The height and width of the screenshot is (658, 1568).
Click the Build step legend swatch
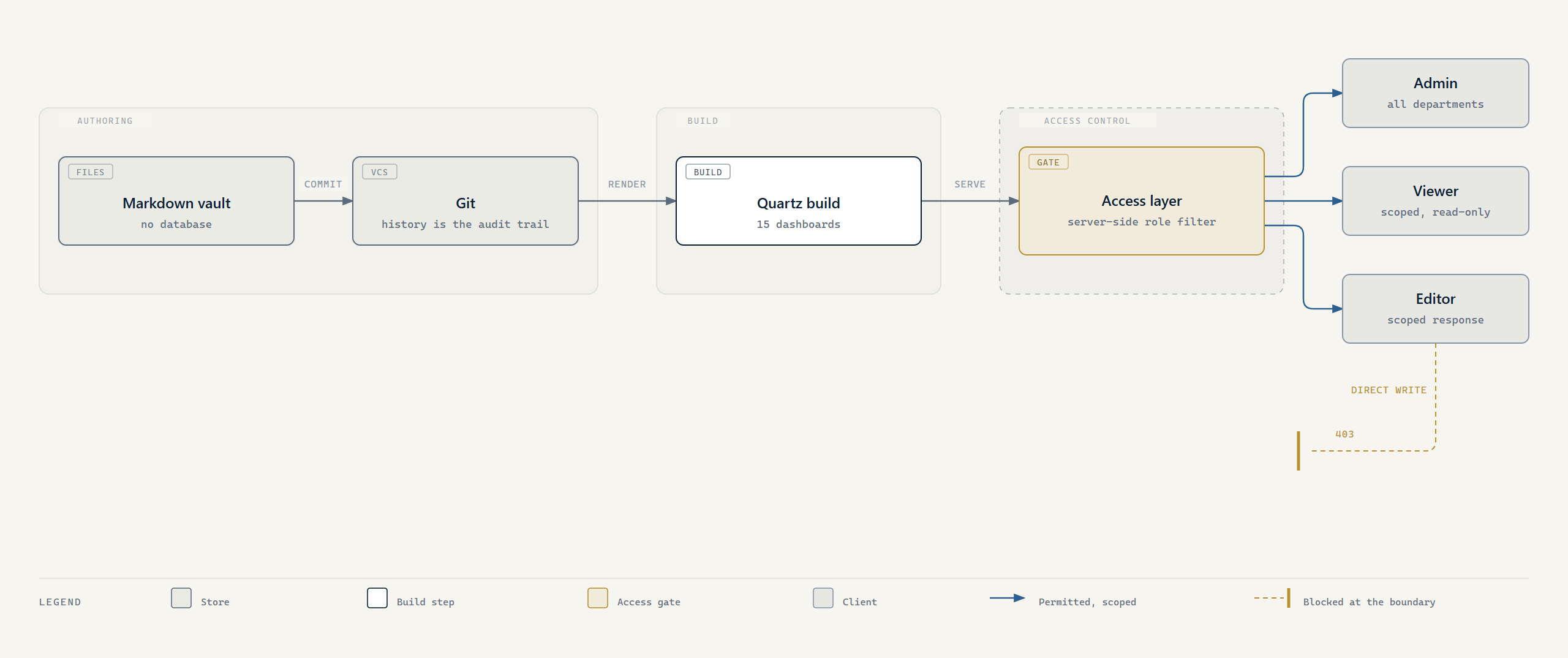tap(377, 598)
